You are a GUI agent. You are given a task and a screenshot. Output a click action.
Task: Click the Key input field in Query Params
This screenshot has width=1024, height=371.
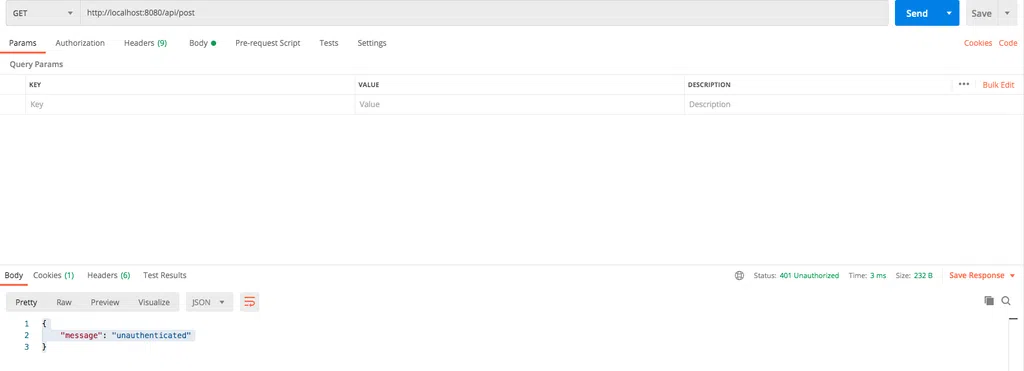coord(190,105)
